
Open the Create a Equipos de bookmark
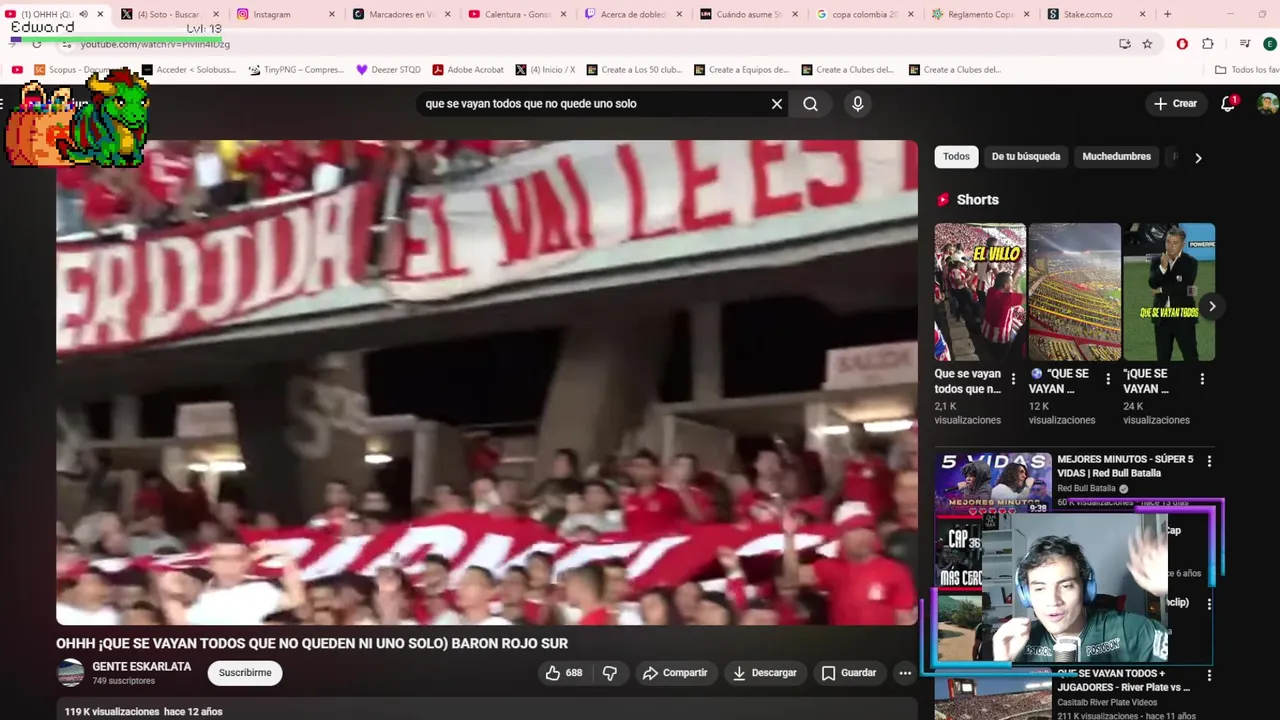(742, 70)
